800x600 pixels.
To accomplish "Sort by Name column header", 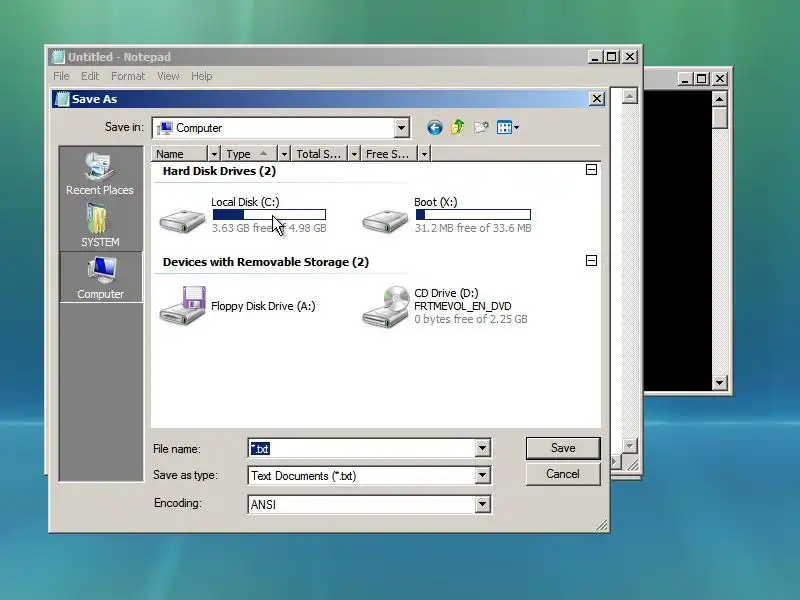I will [x=180, y=154].
